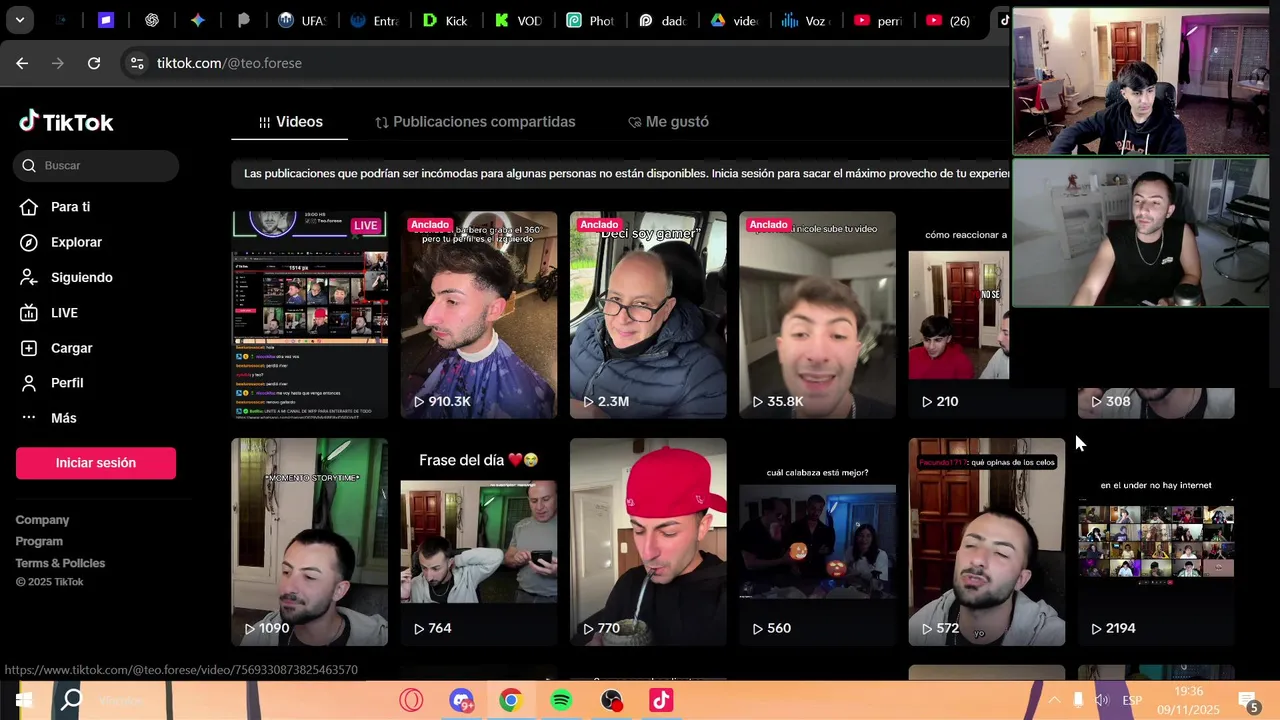This screenshot has width=1280, height=720.
Task: Open Terms & Policies link
Action: 60,563
